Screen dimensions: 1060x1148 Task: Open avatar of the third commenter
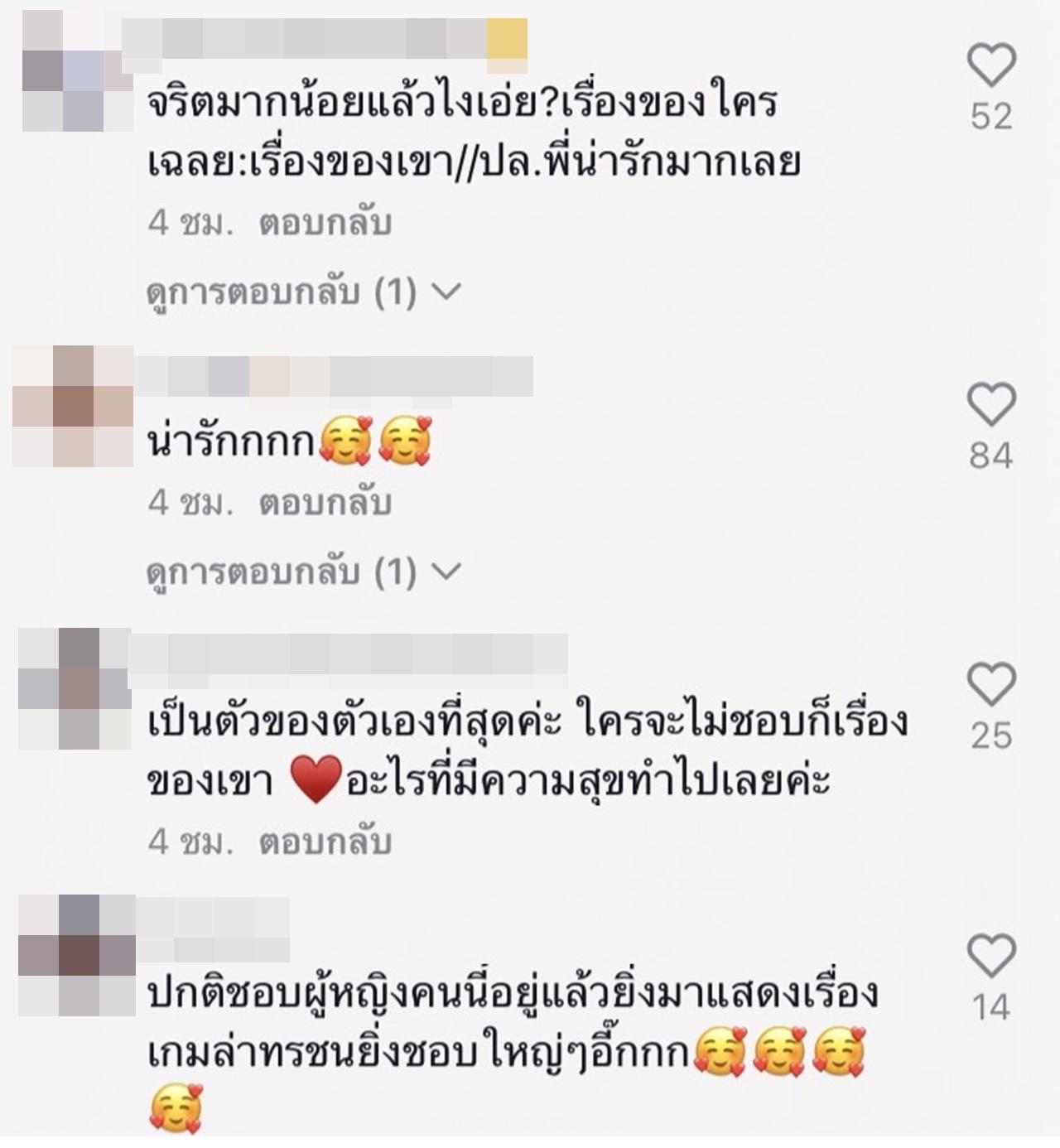[x=75, y=689]
